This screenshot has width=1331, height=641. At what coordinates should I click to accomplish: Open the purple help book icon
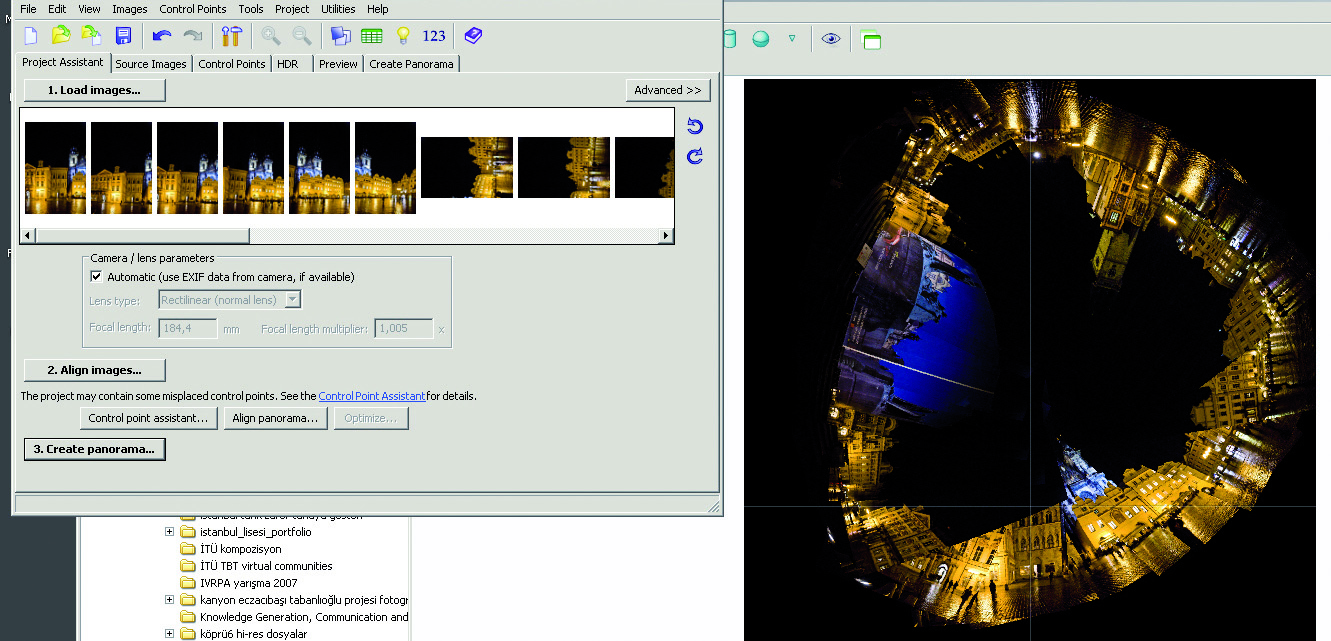pyautogui.click(x=473, y=36)
